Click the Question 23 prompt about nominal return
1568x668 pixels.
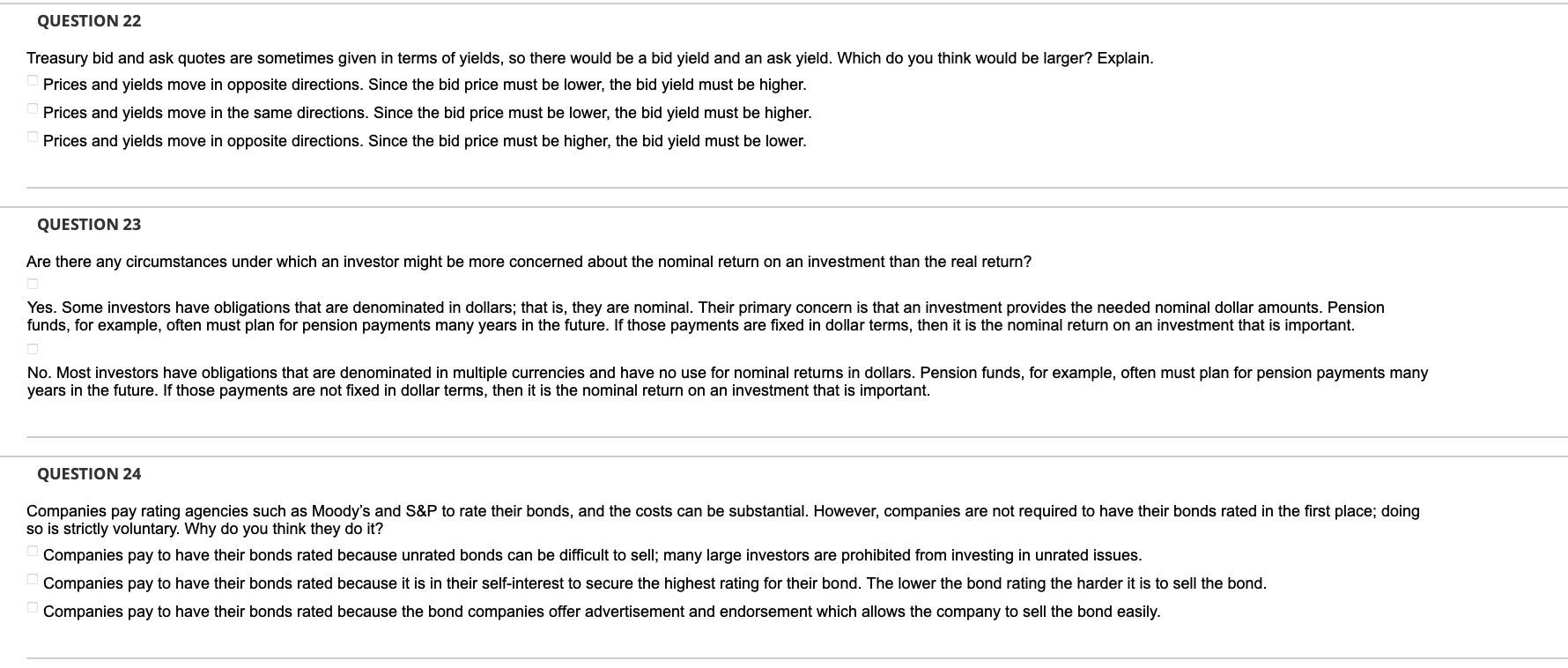[529, 261]
